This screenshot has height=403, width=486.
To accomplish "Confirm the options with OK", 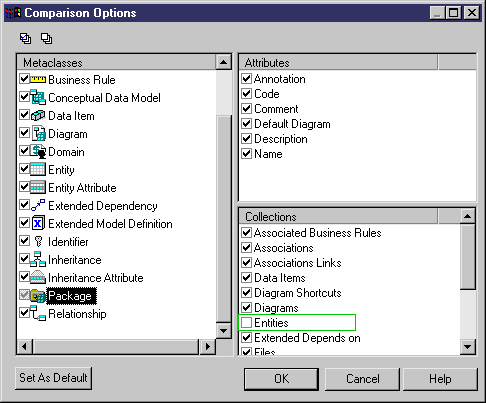I will tap(282, 379).
